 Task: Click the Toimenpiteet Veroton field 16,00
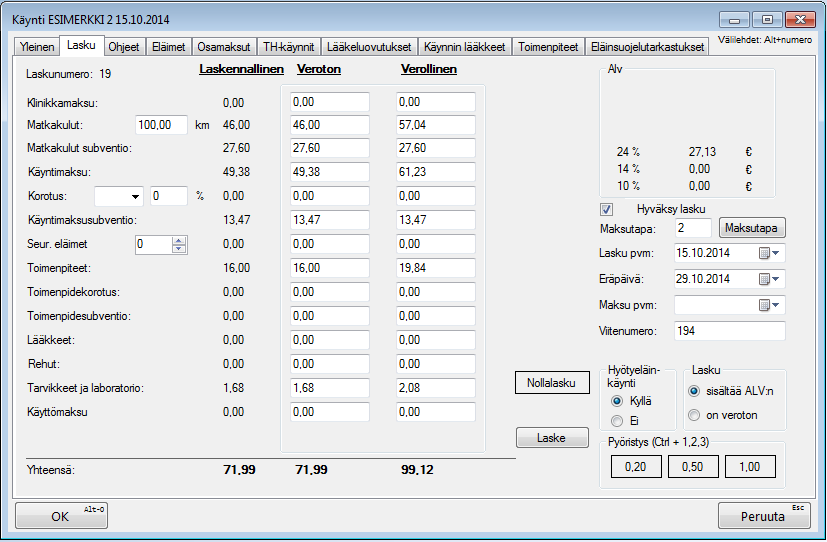(330, 268)
